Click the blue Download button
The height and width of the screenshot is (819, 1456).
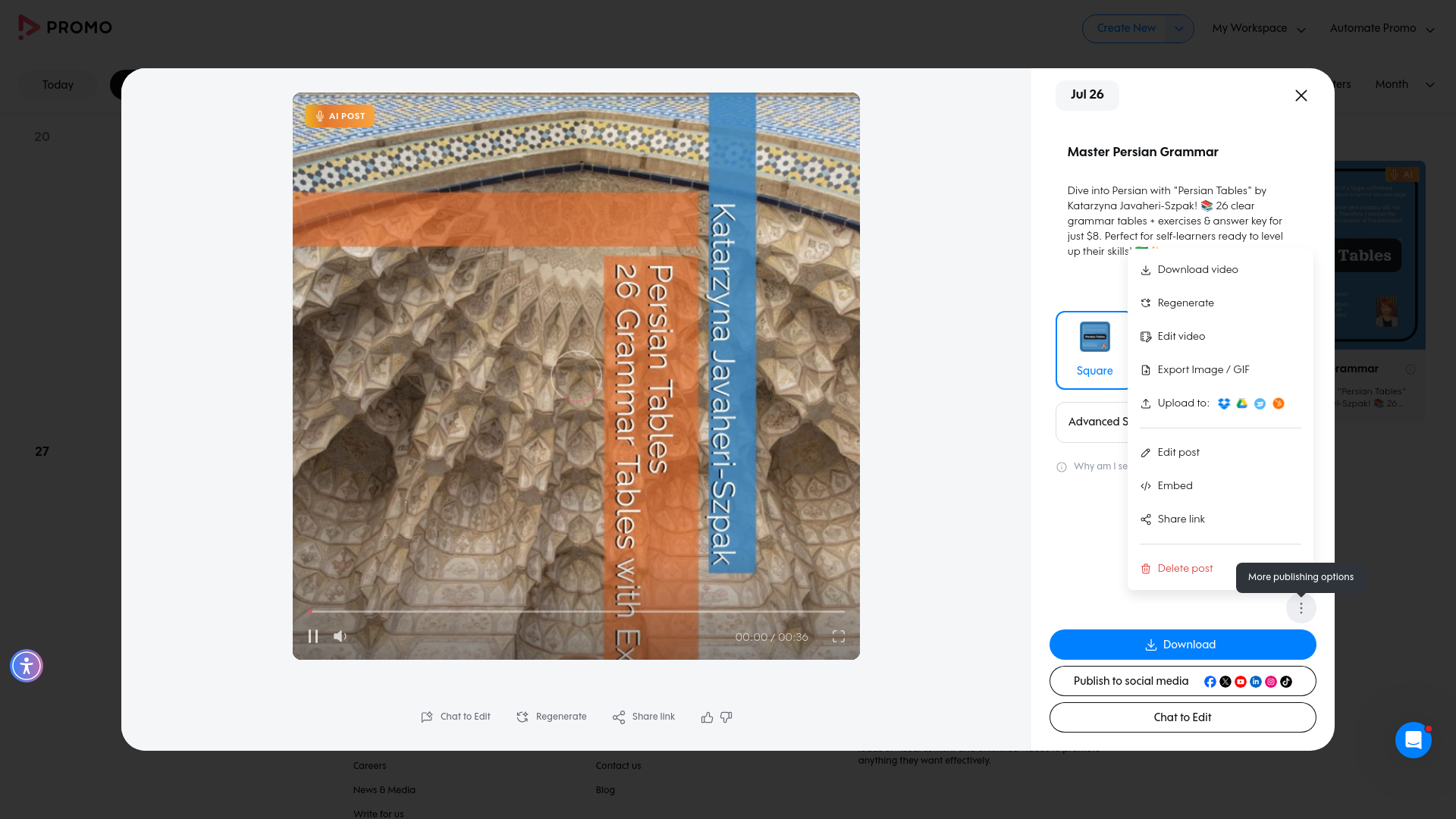click(1182, 645)
